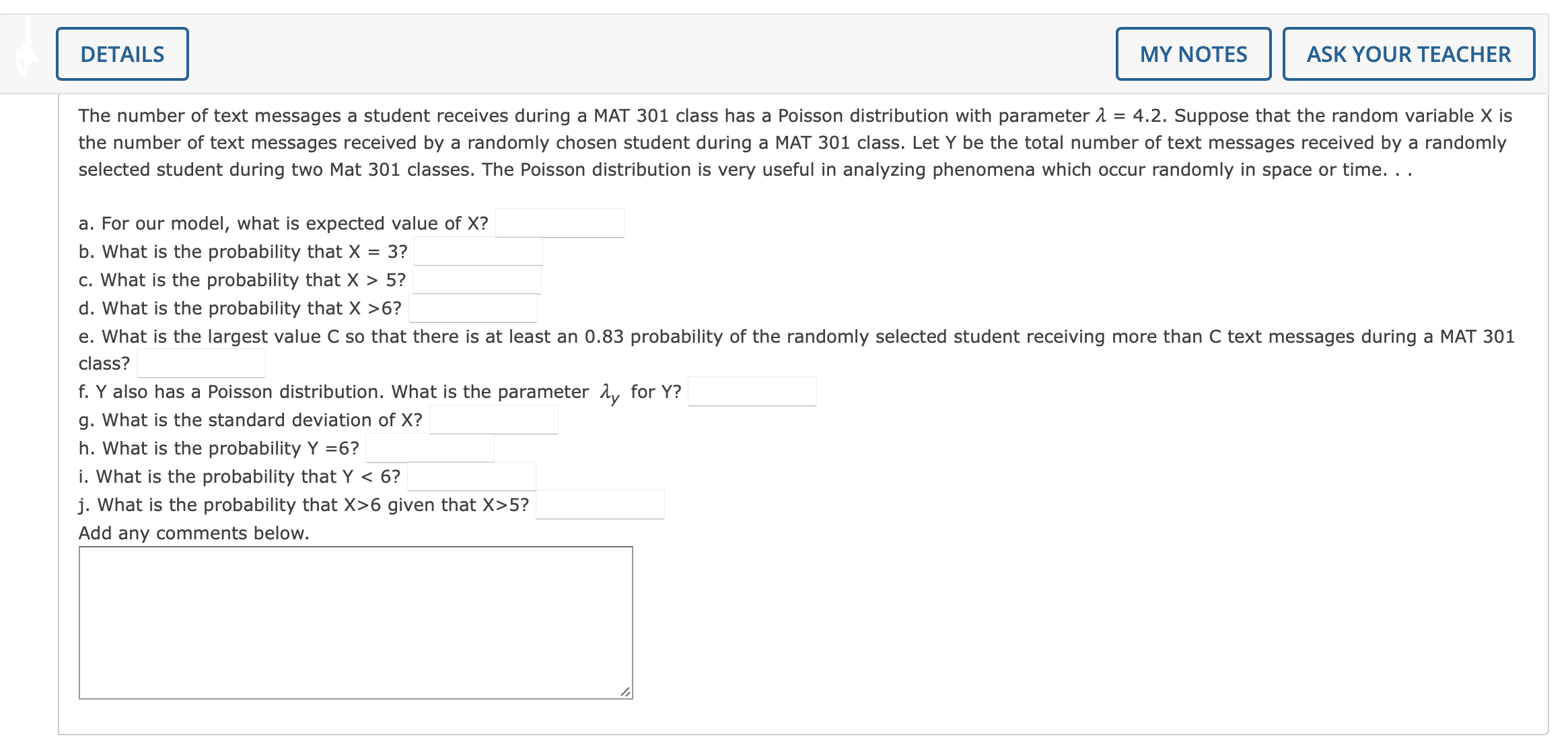The width and height of the screenshot is (1568, 742).
Task: Select the answer box for probability Y < 6
Action: point(471,476)
